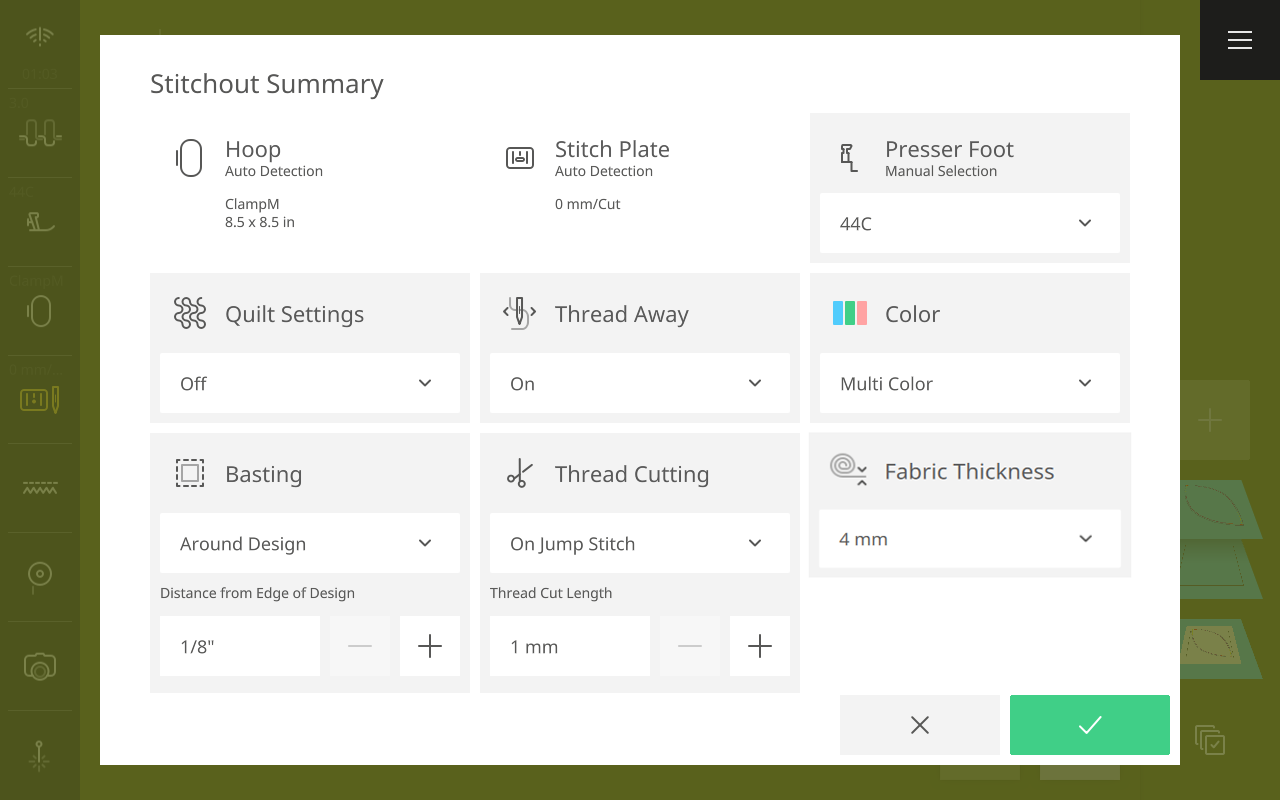
Task: Open the Color Multi Color dropdown
Action: pos(969,383)
